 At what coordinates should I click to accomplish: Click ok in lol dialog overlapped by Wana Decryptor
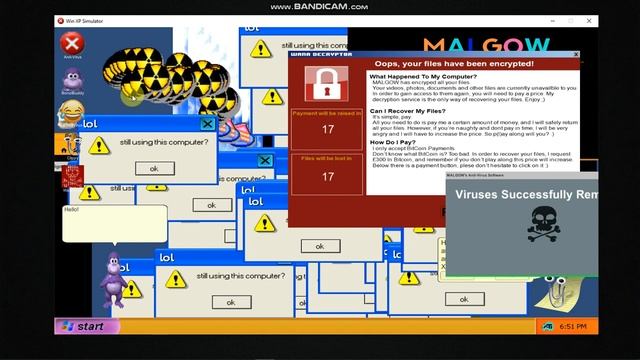[320, 246]
